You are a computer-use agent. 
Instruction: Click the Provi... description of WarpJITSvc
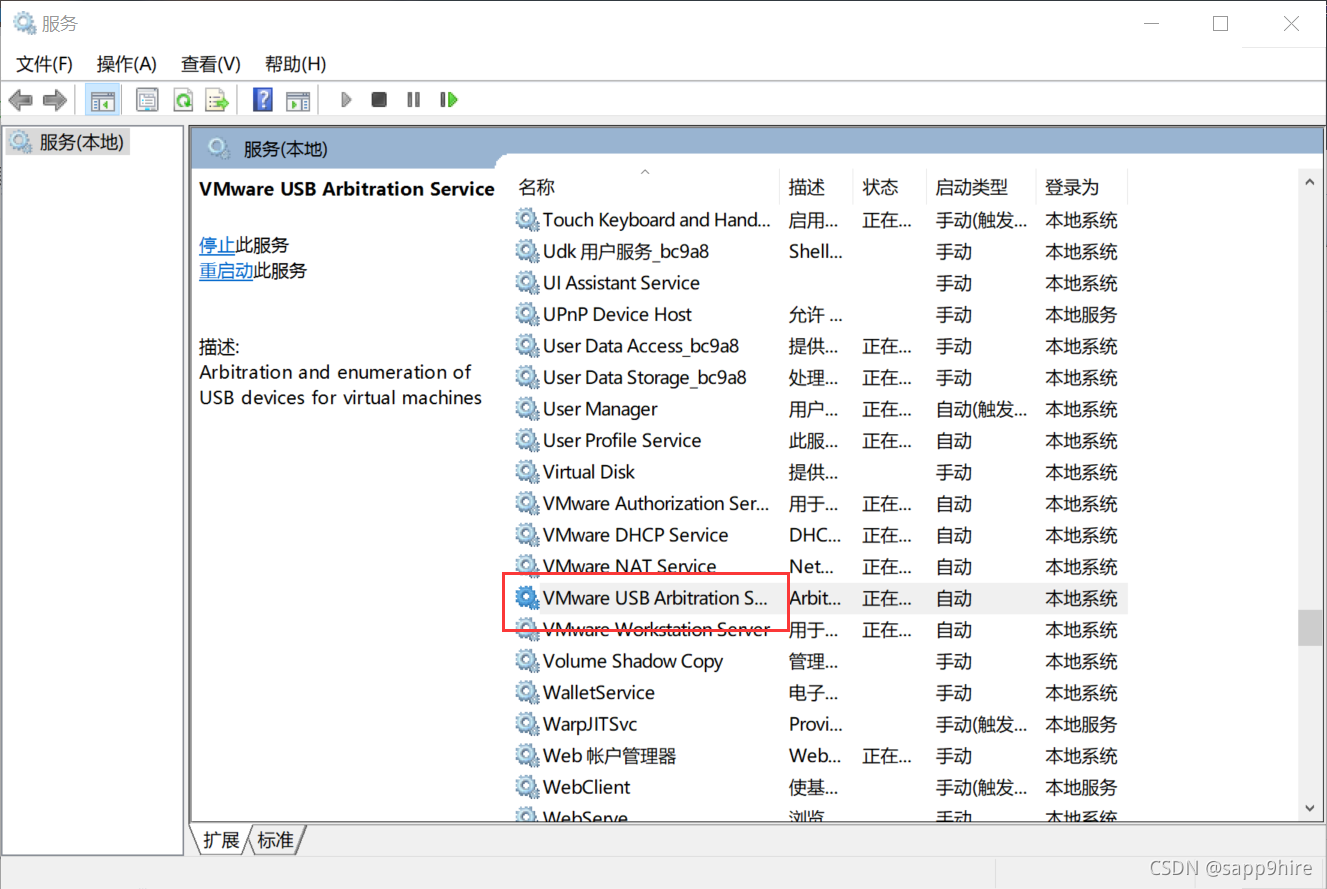815,724
